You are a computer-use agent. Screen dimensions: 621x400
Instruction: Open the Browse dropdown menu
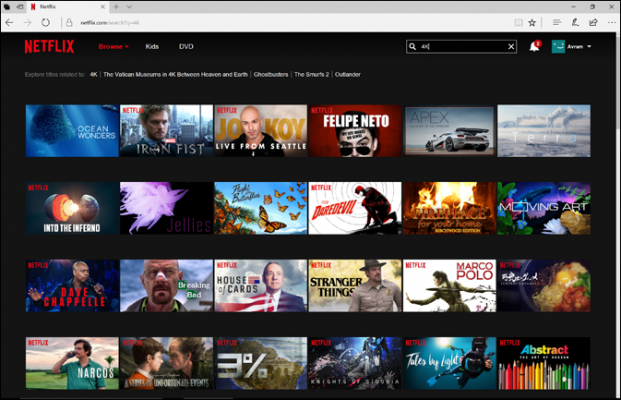tap(113, 46)
